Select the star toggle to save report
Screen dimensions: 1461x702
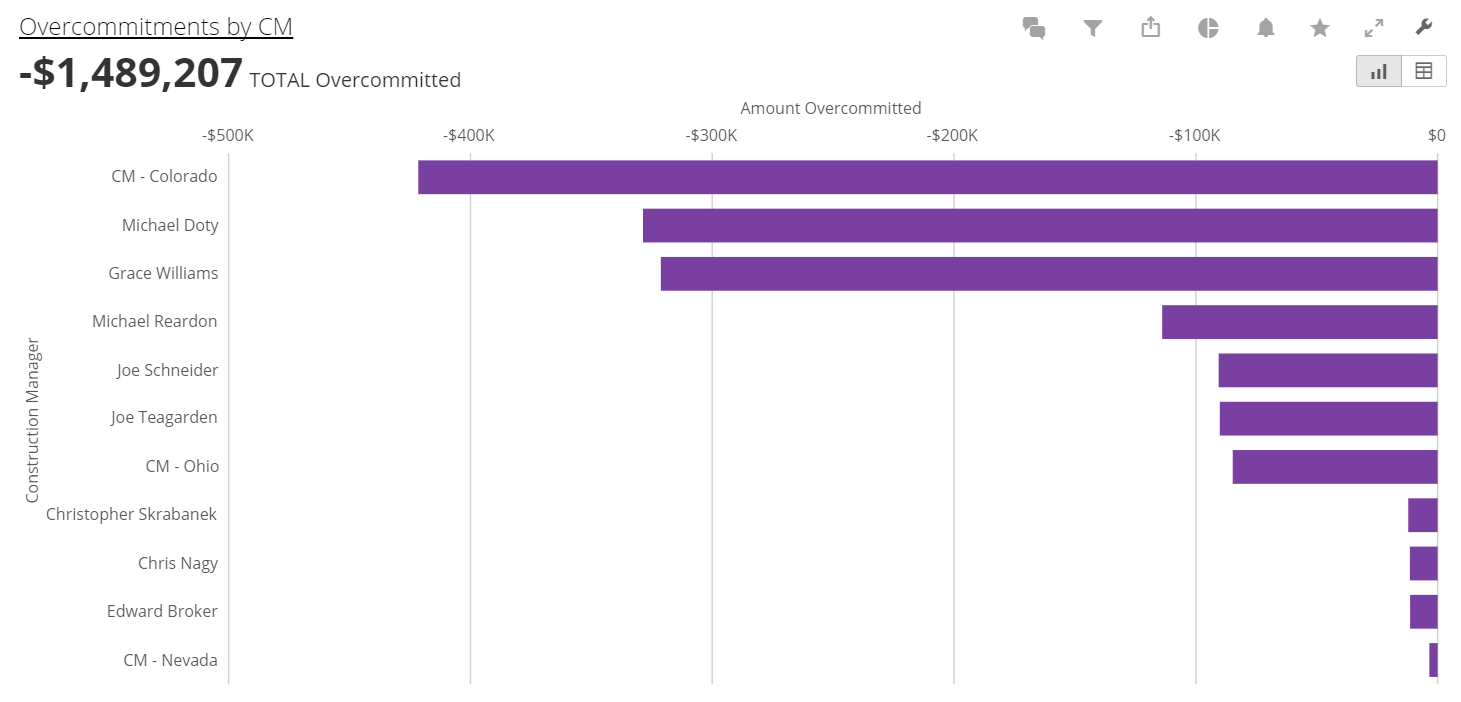tap(1319, 29)
